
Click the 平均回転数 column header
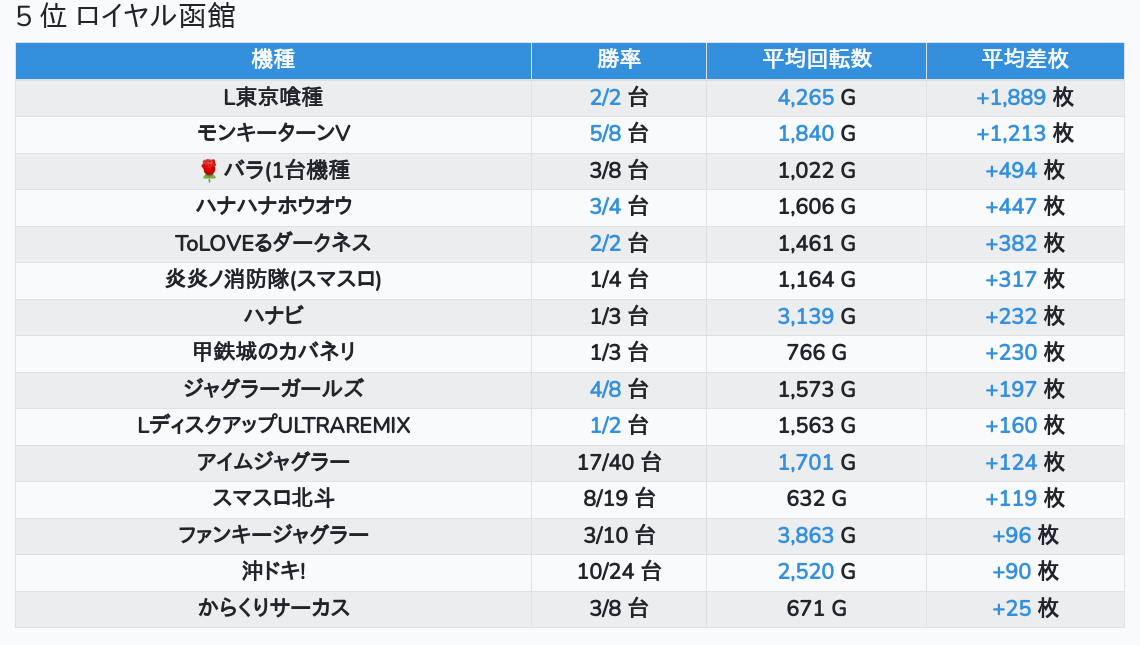(816, 60)
